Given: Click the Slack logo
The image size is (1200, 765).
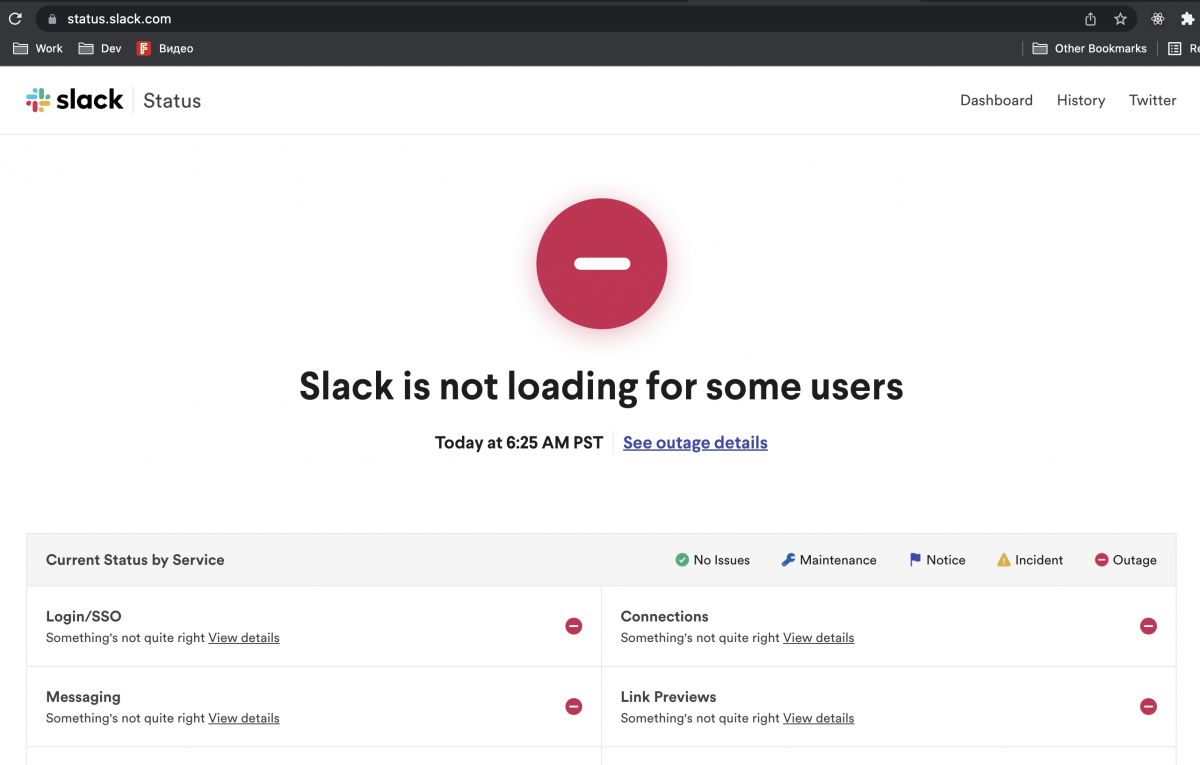Looking at the screenshot, I should point(75,100).
